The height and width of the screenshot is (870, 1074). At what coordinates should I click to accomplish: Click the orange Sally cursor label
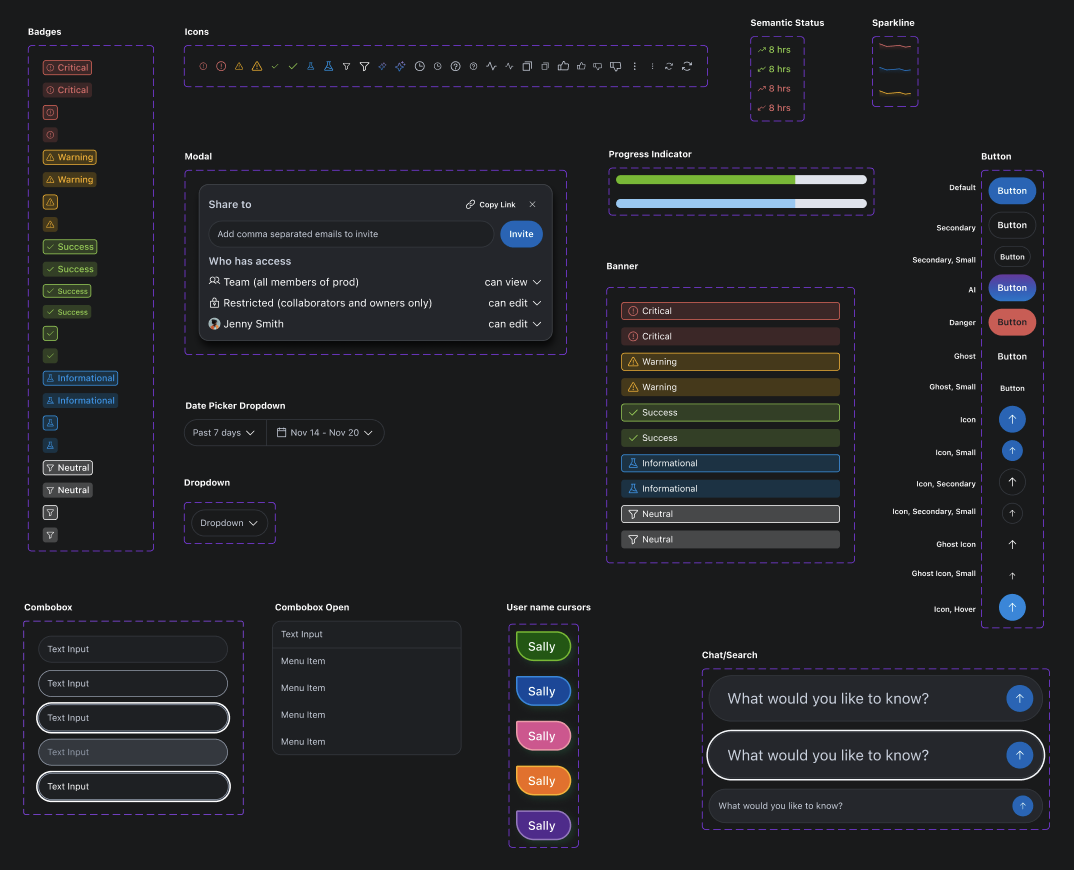(543, 780)
